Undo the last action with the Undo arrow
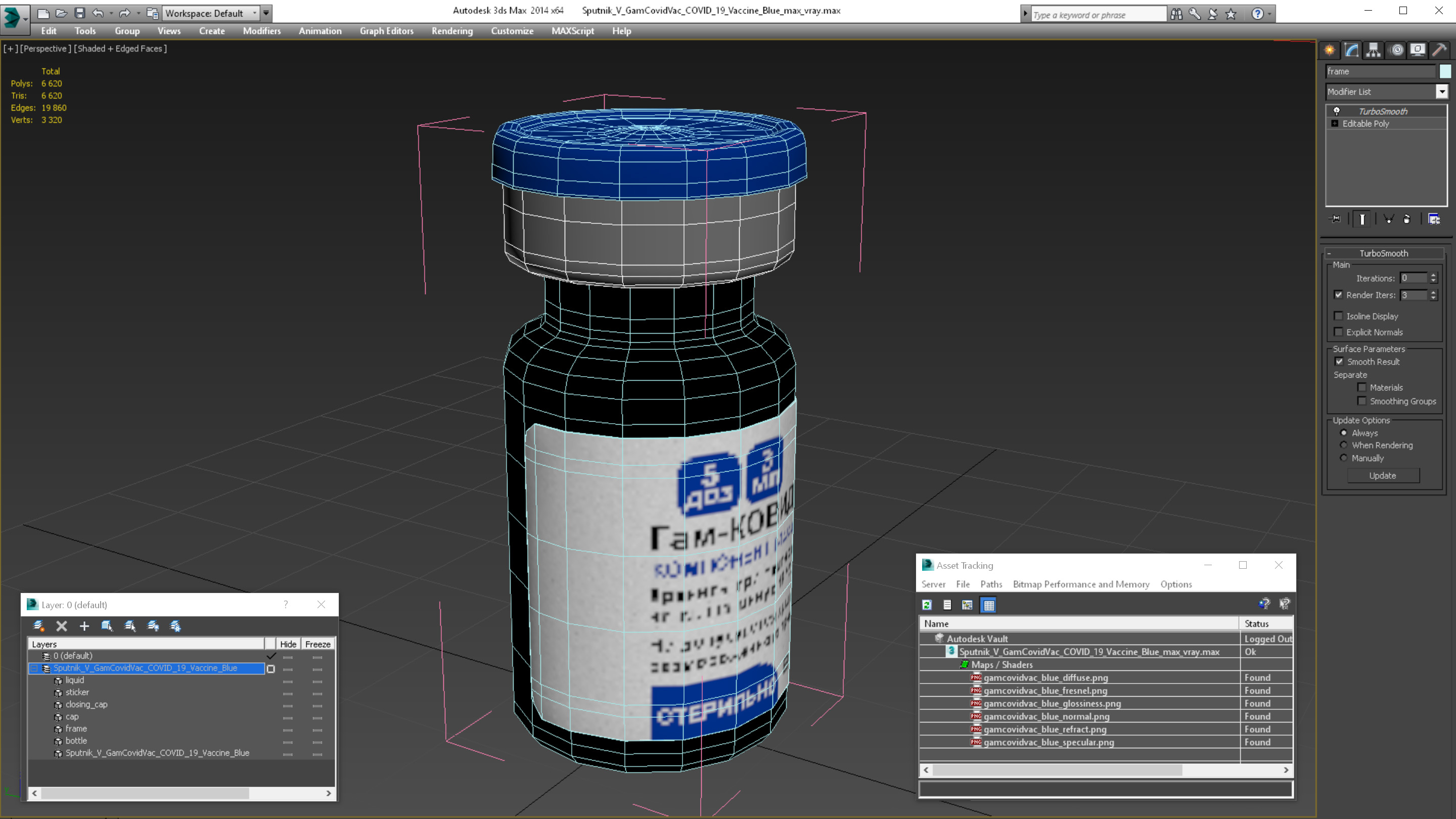This screenshot has width=1456, height=819. coord(98,13)
